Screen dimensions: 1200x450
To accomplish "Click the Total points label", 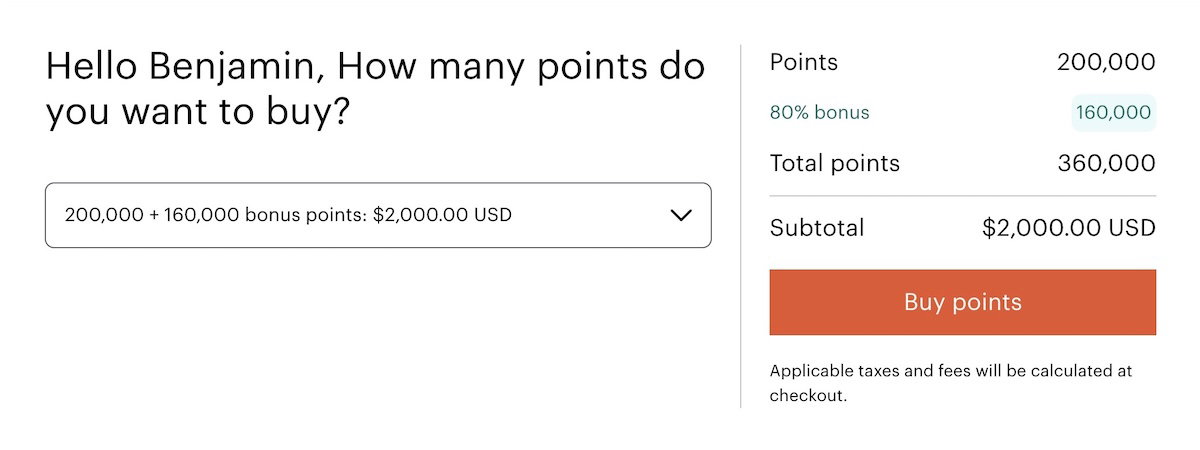I will (834, 163).
